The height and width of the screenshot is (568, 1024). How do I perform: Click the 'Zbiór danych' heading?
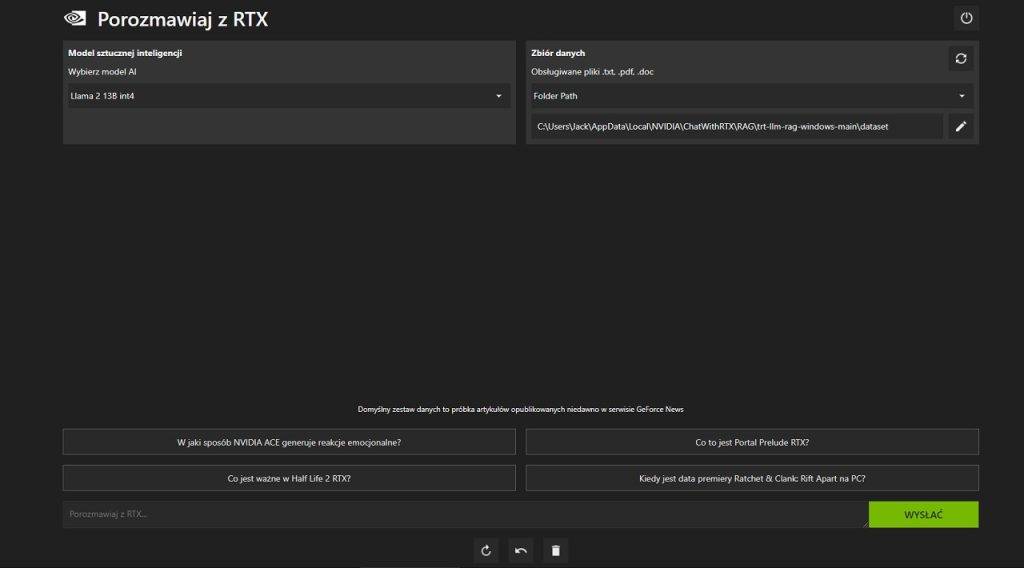[x=558, y=53]
